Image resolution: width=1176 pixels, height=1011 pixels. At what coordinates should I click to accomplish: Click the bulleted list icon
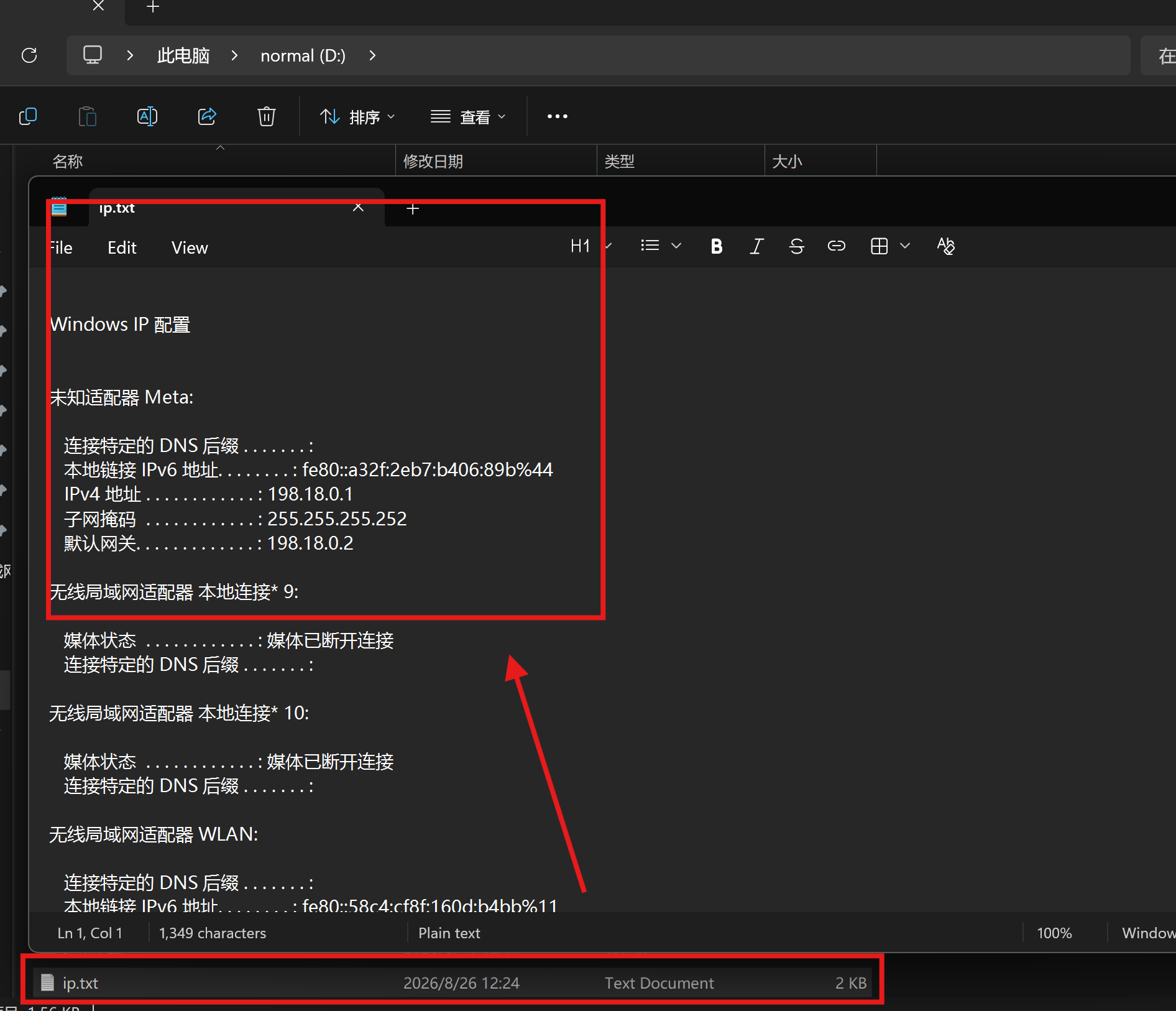[650, 246]
